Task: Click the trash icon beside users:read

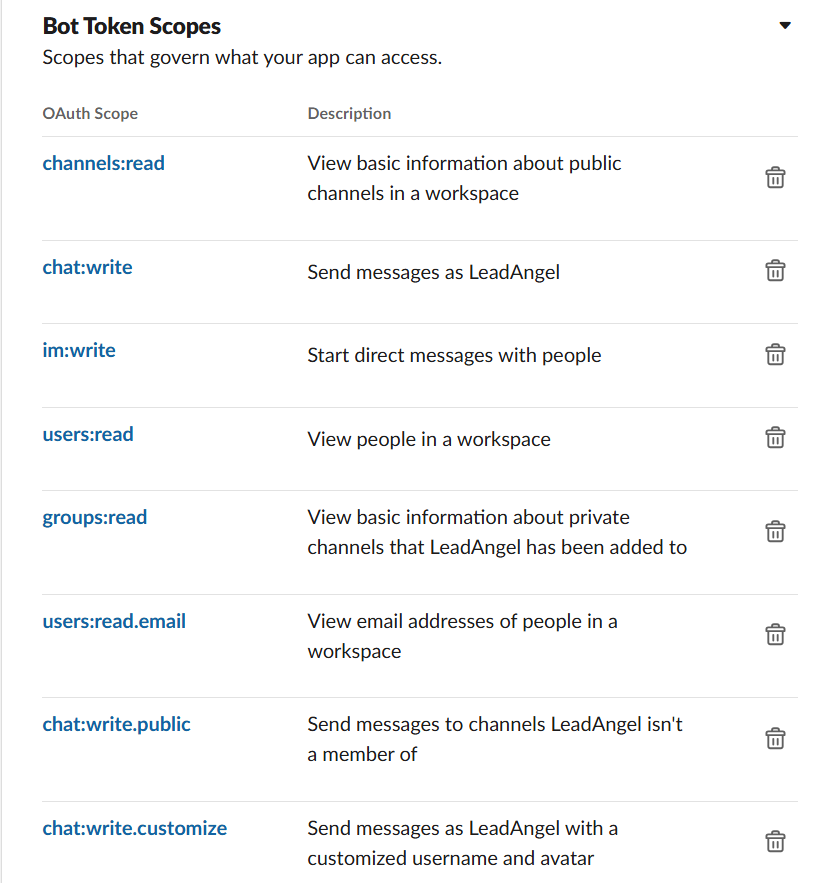Action: 775,437
